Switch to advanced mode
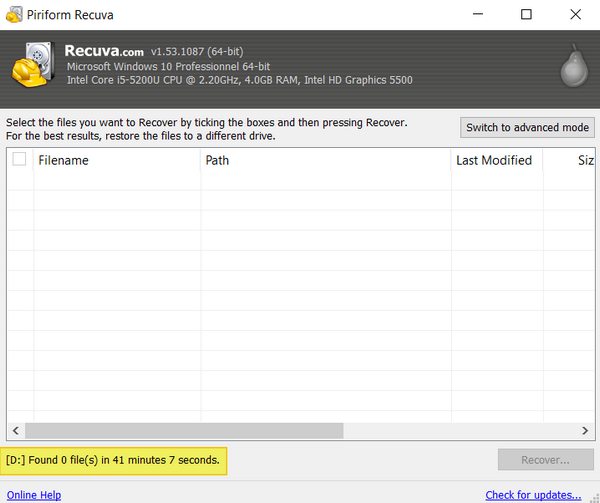 [x=527, y=128]
